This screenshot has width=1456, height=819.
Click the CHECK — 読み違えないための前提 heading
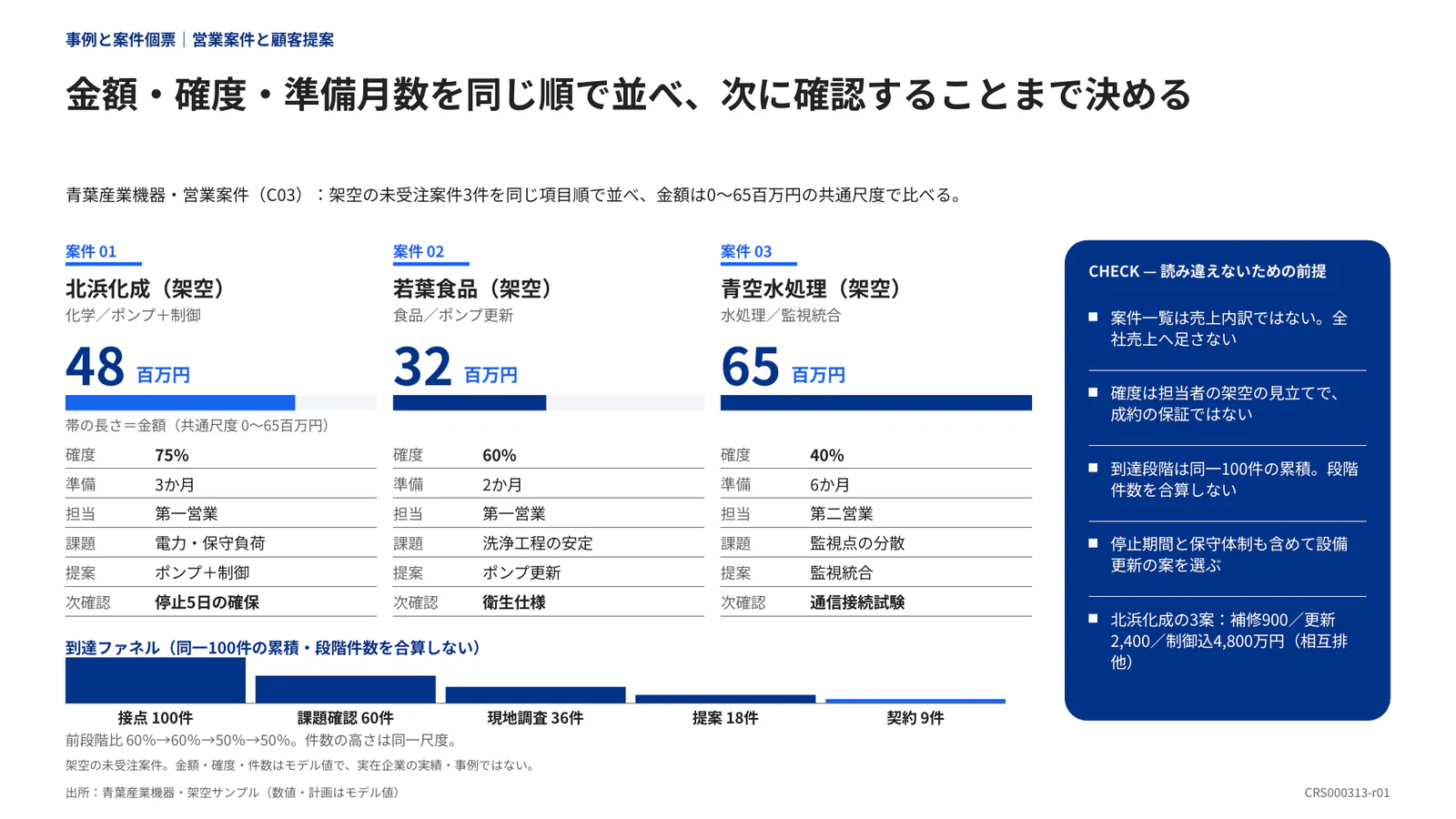coord(1208,271)
